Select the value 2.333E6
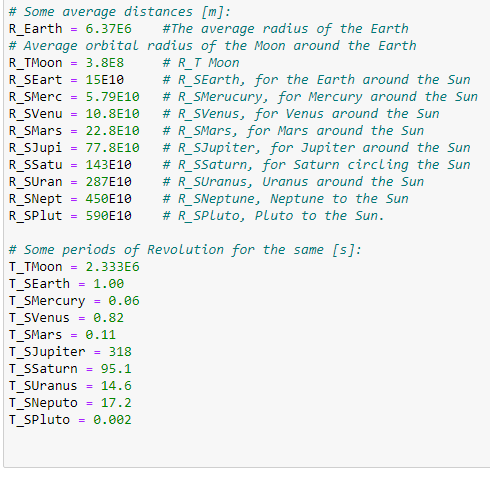490x478 pixels. (112, 267)
